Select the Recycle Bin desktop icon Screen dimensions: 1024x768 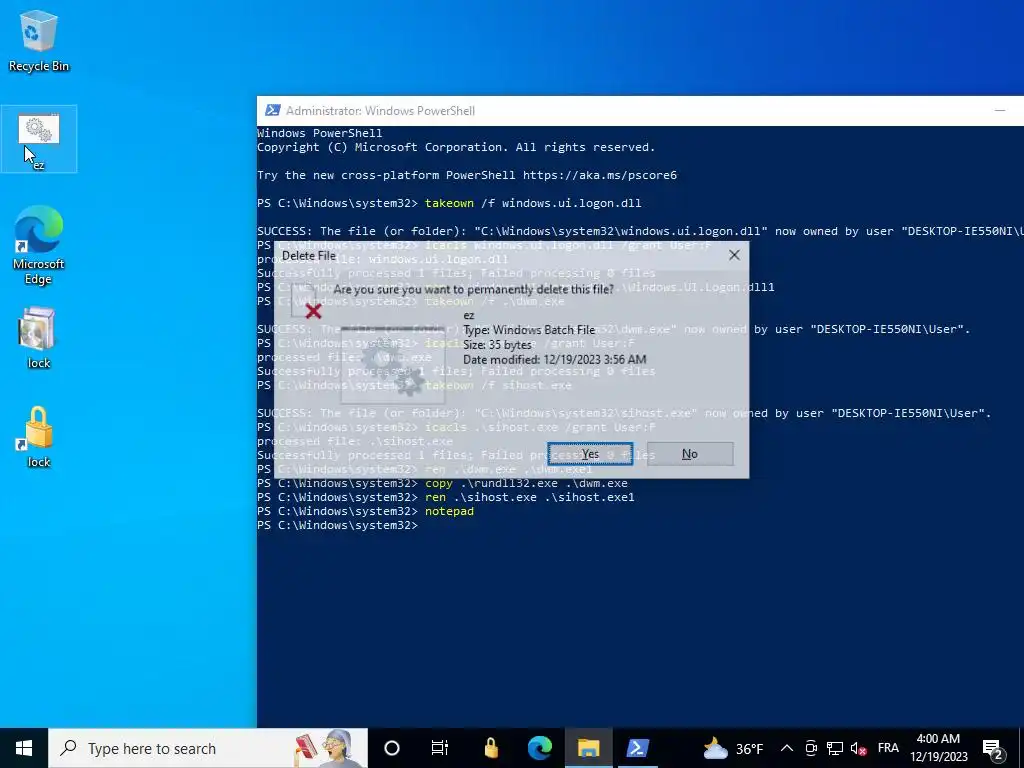point(39,40)
